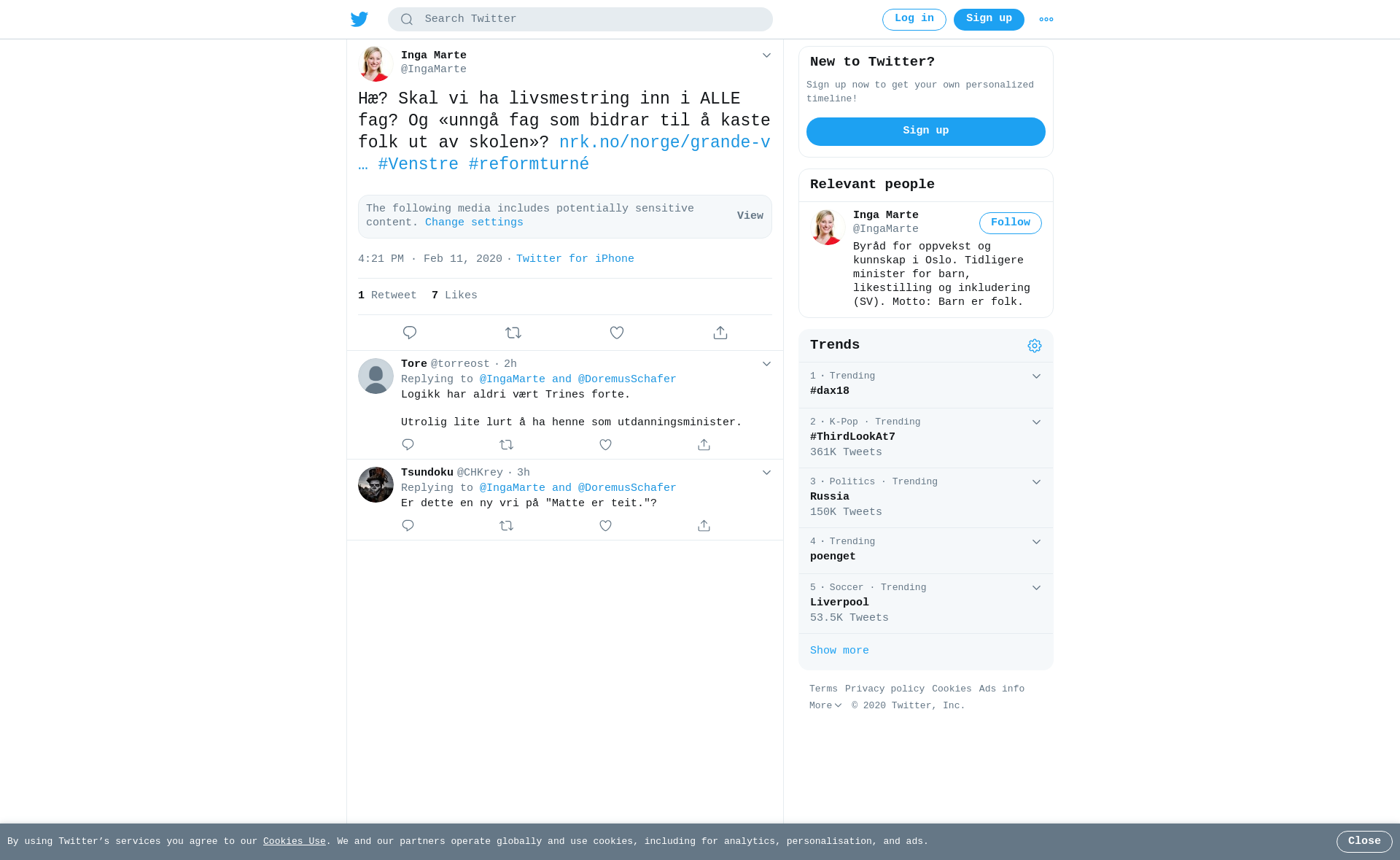Click the Search Twitter field
This screenshot has height=860, width=1400.
580,20
